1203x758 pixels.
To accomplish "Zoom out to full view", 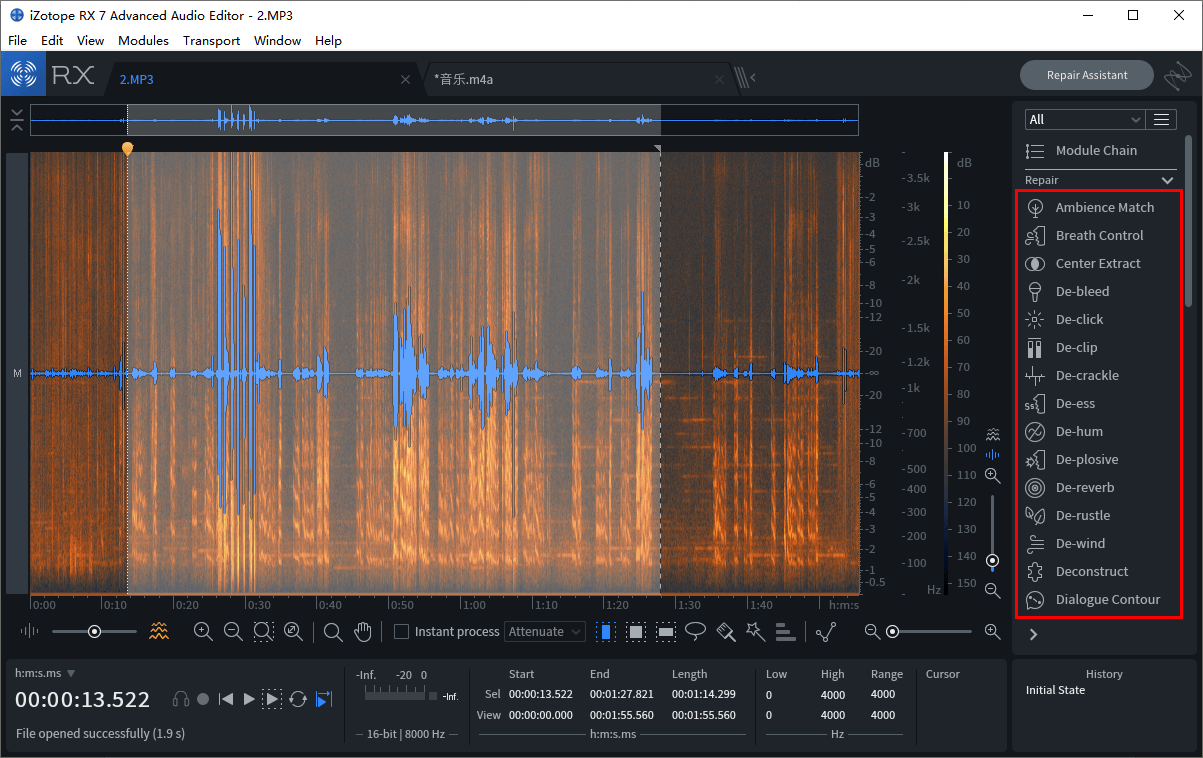I will point(293,631).
